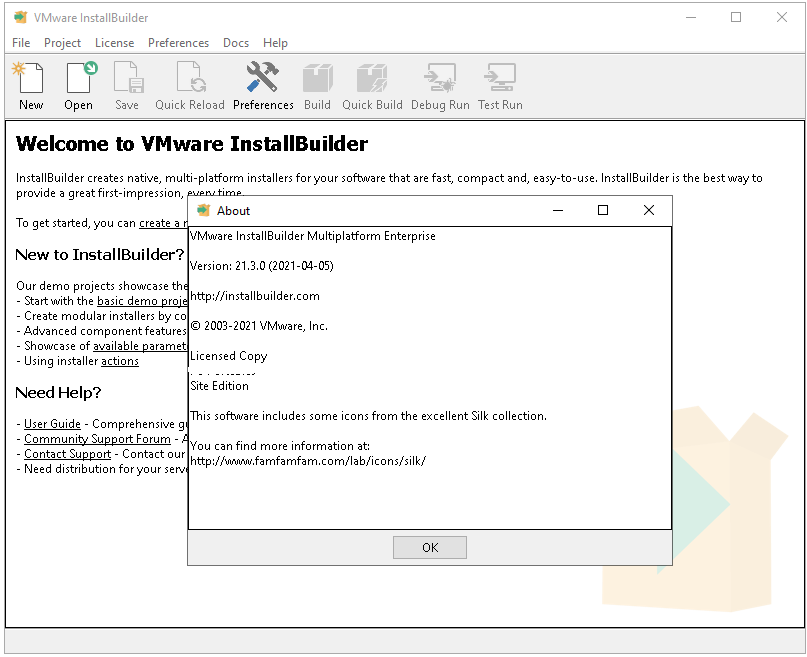Screen dimensions: 807x657
Task: Click the http://installbuilder.com text
Action: click(255, 296)
